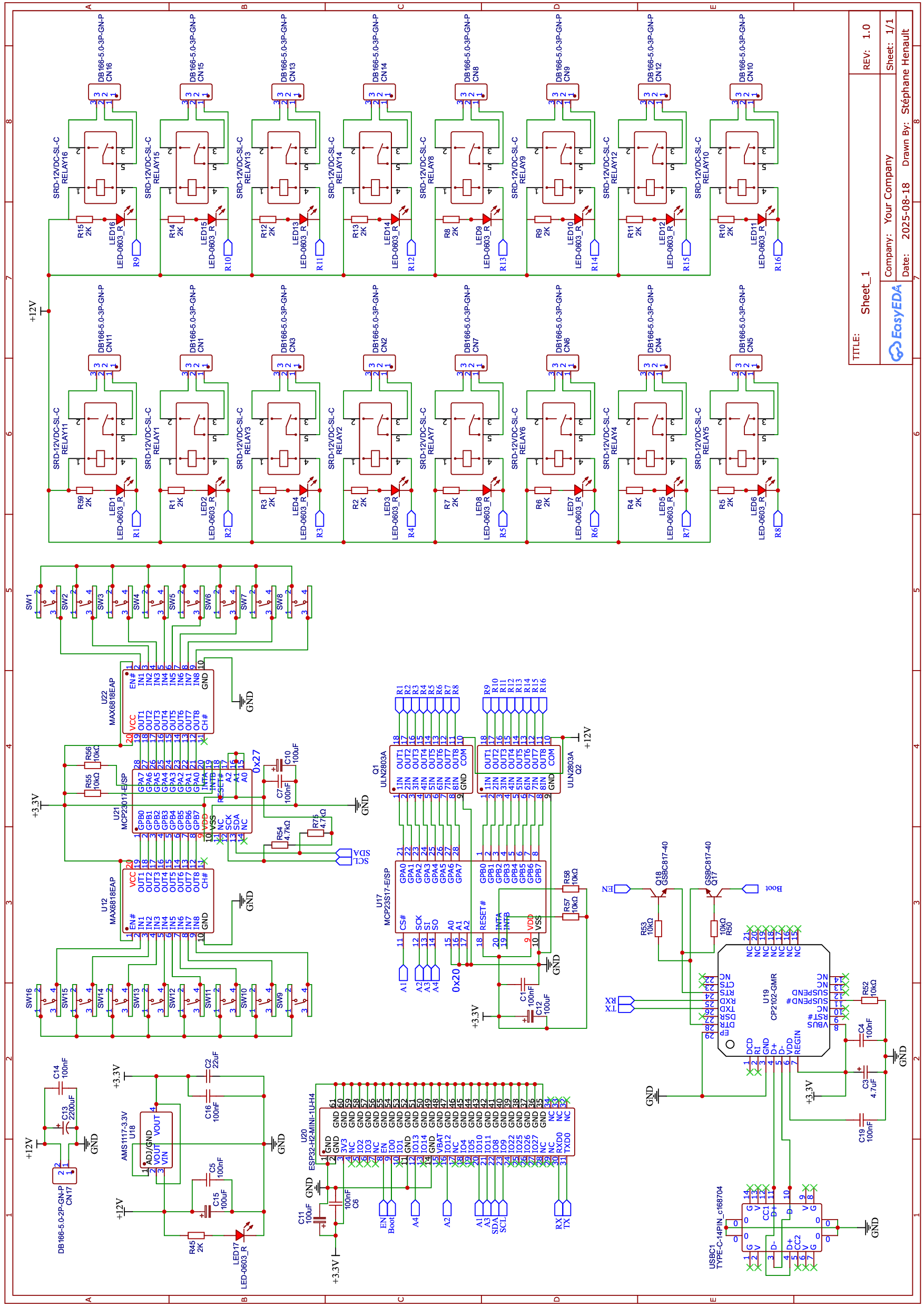Click the CN16 terminal block symbol
Viewport: 924px width, 1307px height.
(x=105, y=92)
